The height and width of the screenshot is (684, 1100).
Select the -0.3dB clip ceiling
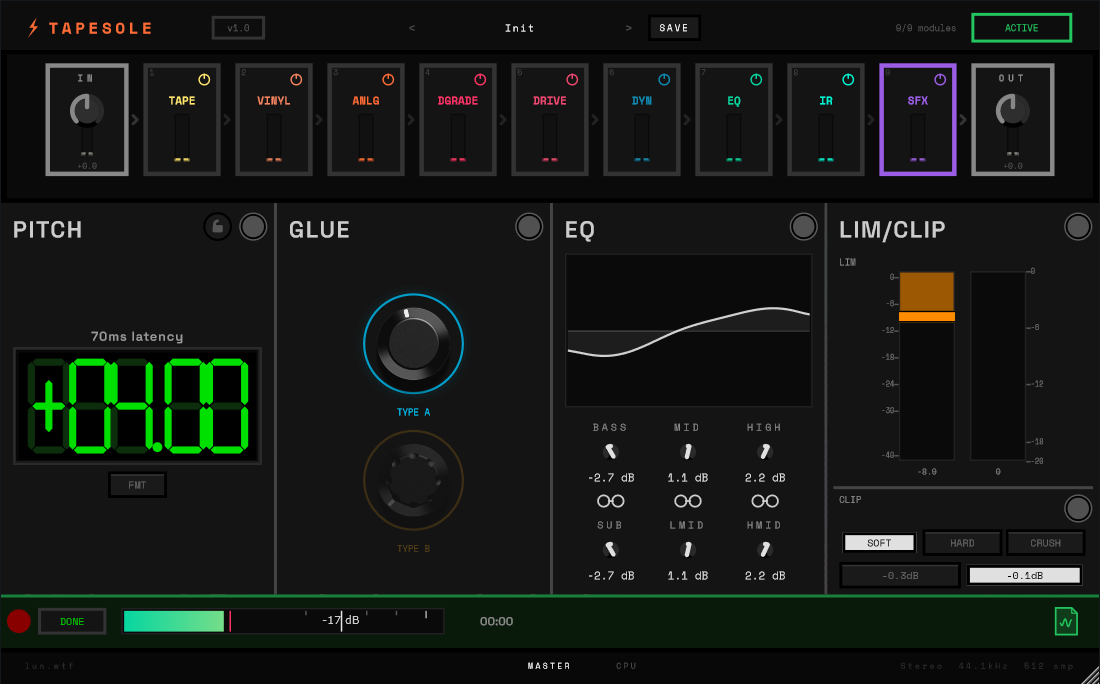pyautogui.click(x=899, y=576)
